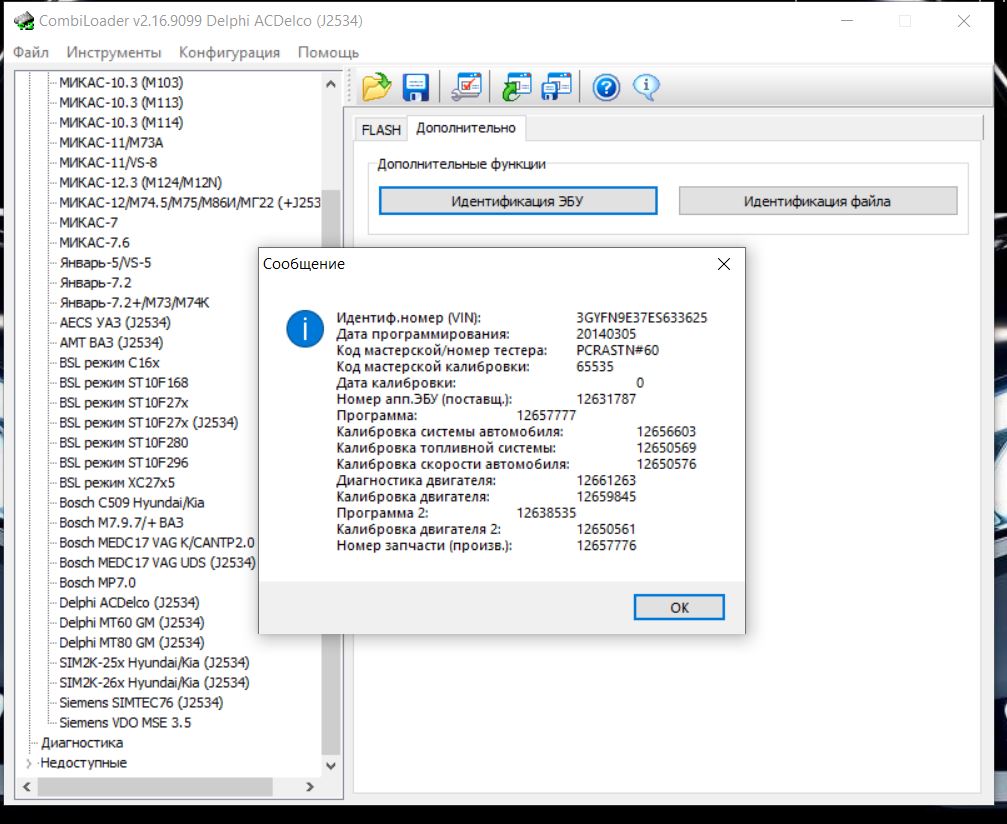
Task: Switch to the FLASH tab
Action: [x=380, y=129]
